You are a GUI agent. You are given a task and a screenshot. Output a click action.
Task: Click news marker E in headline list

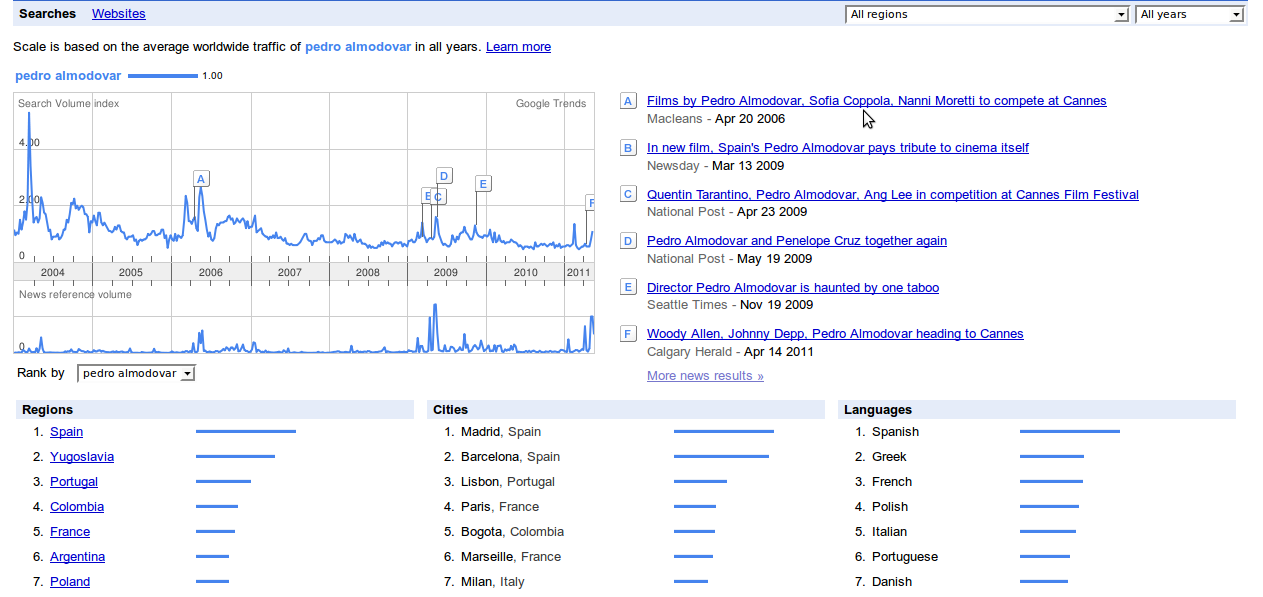pyautogui.click(x=628, y=287)
